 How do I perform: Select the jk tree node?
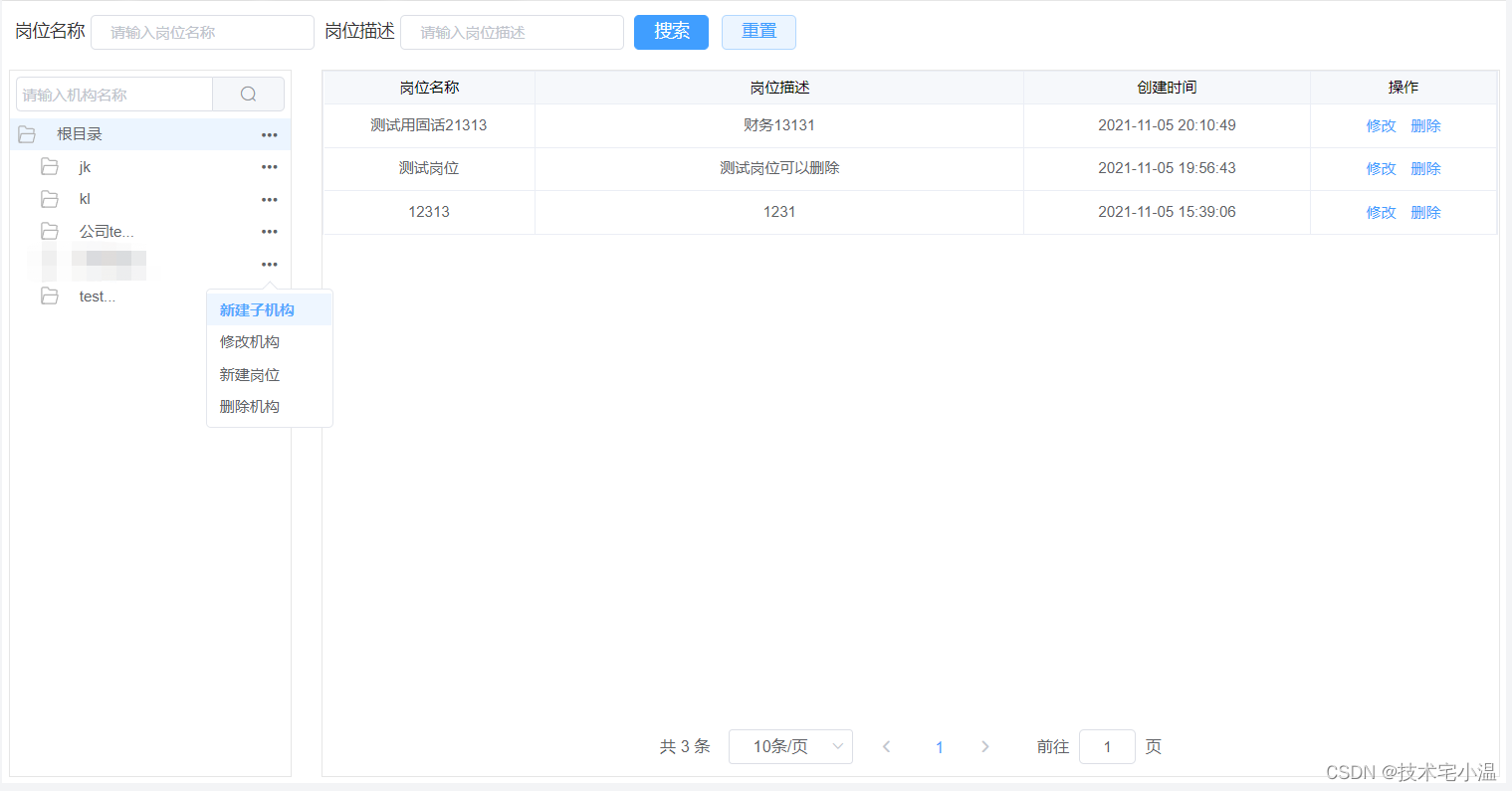point(150,167)
